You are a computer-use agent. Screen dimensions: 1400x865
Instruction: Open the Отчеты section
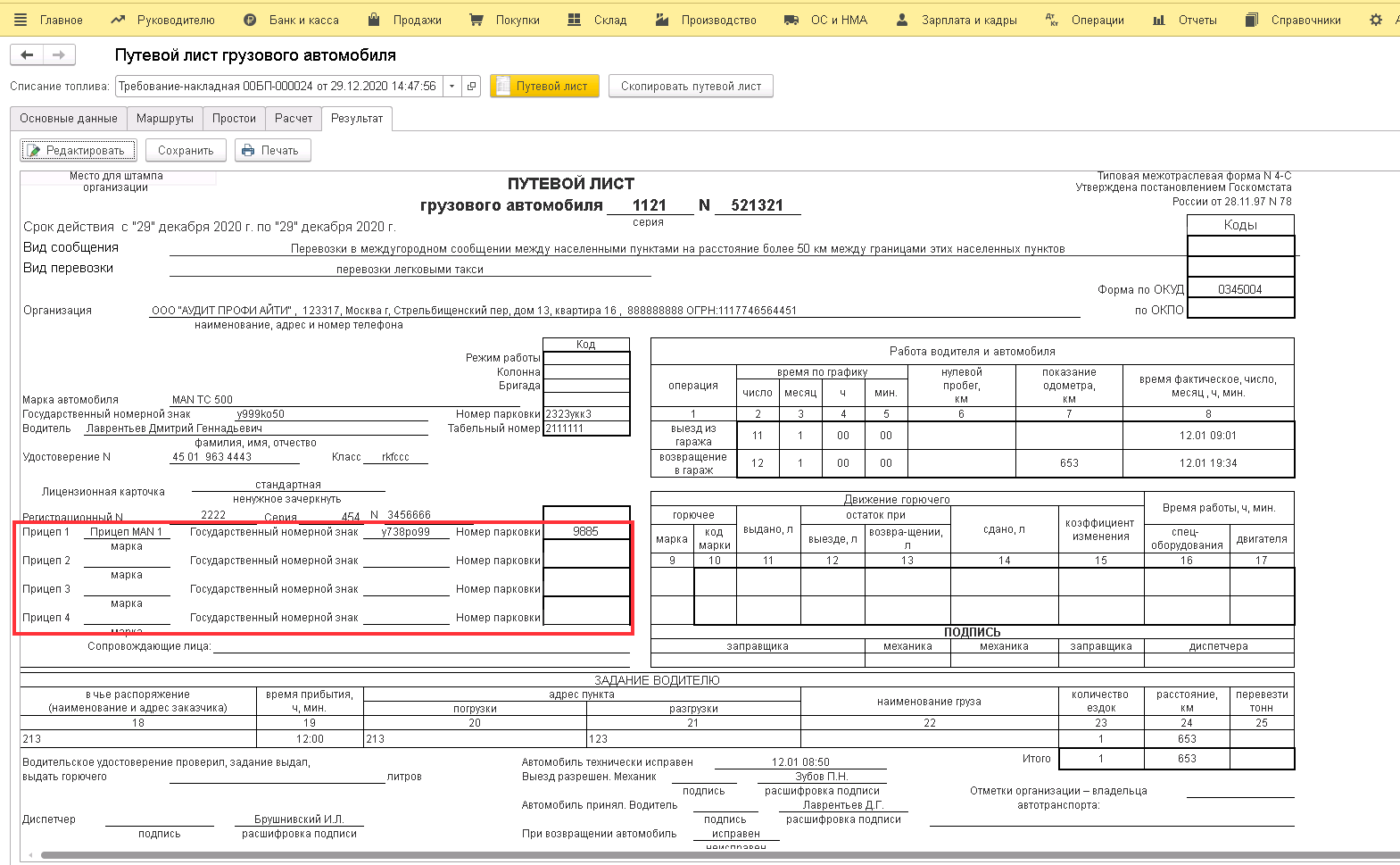point(1185,20)
